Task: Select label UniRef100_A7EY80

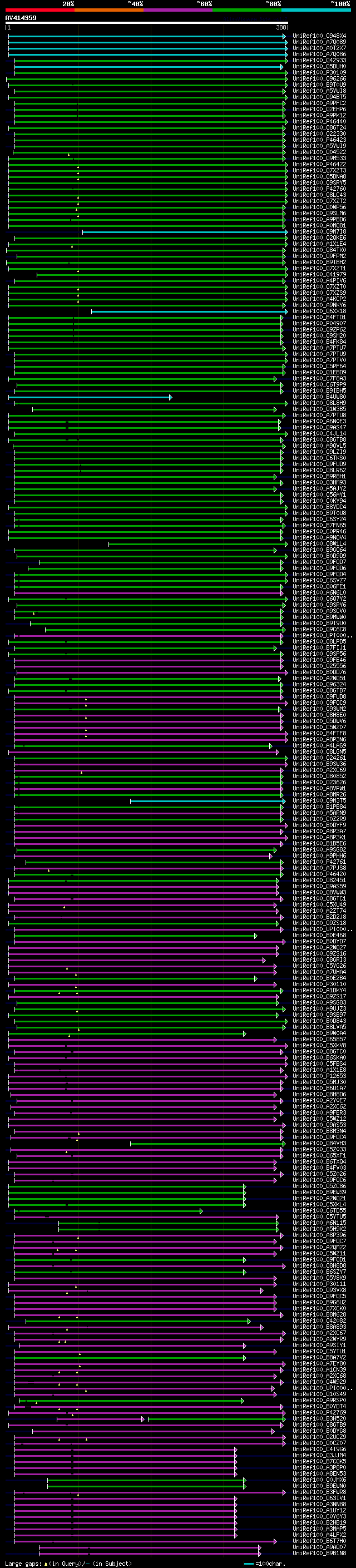Action: click(319, 1363)
